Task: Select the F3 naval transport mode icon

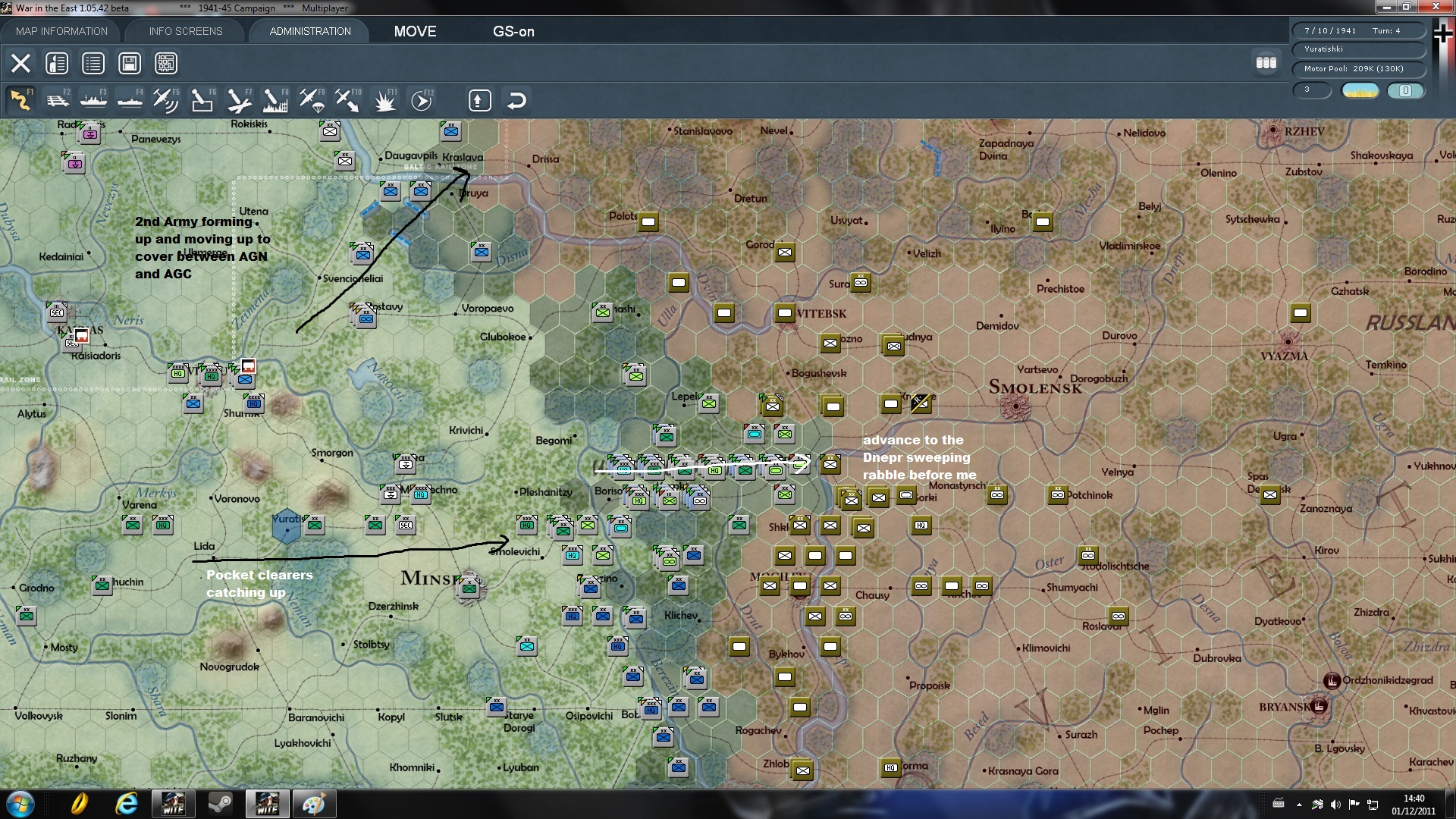Action: click(94, 100)
